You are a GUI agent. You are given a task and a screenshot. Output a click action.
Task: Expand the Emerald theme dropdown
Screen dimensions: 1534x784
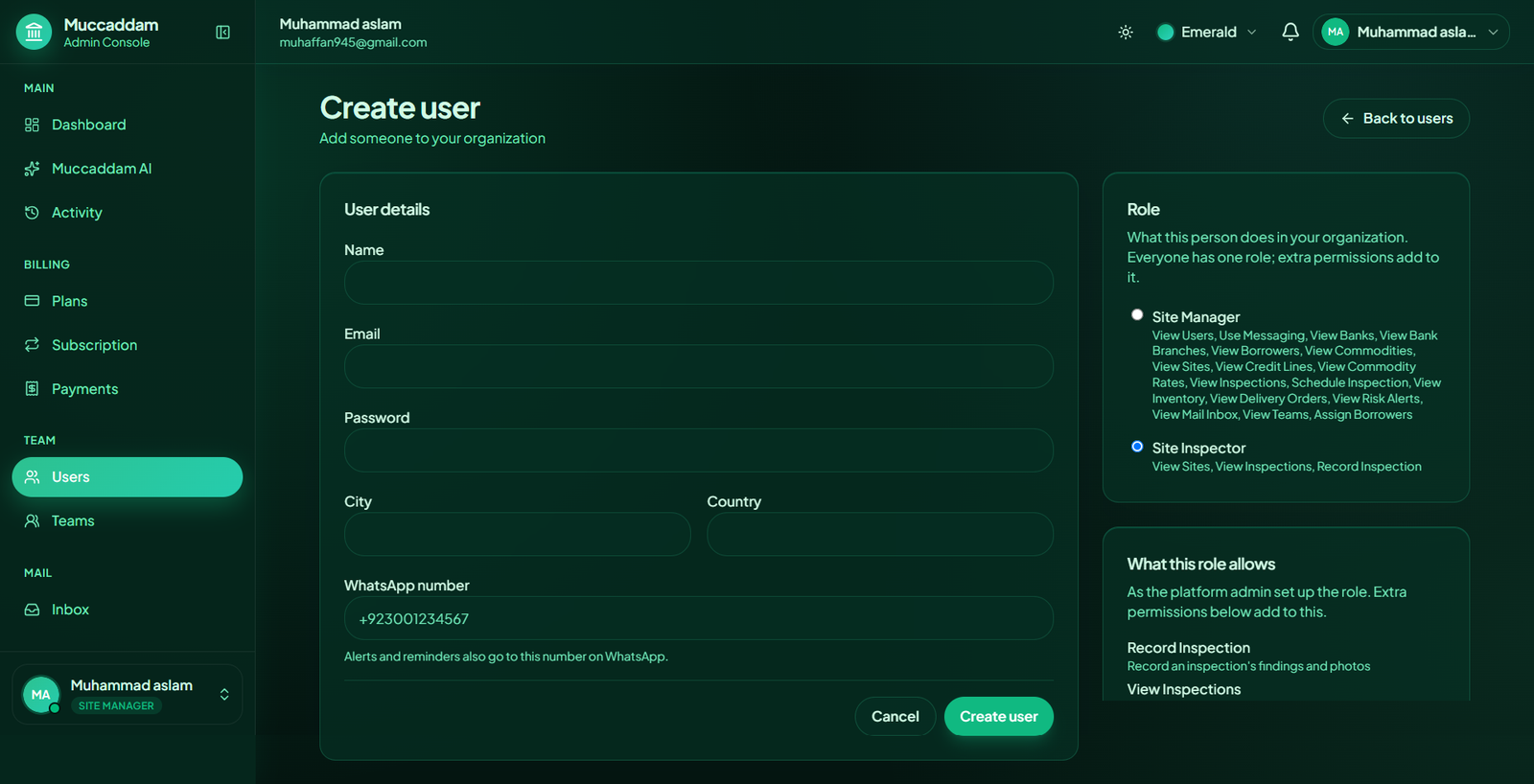[1206, 33]
